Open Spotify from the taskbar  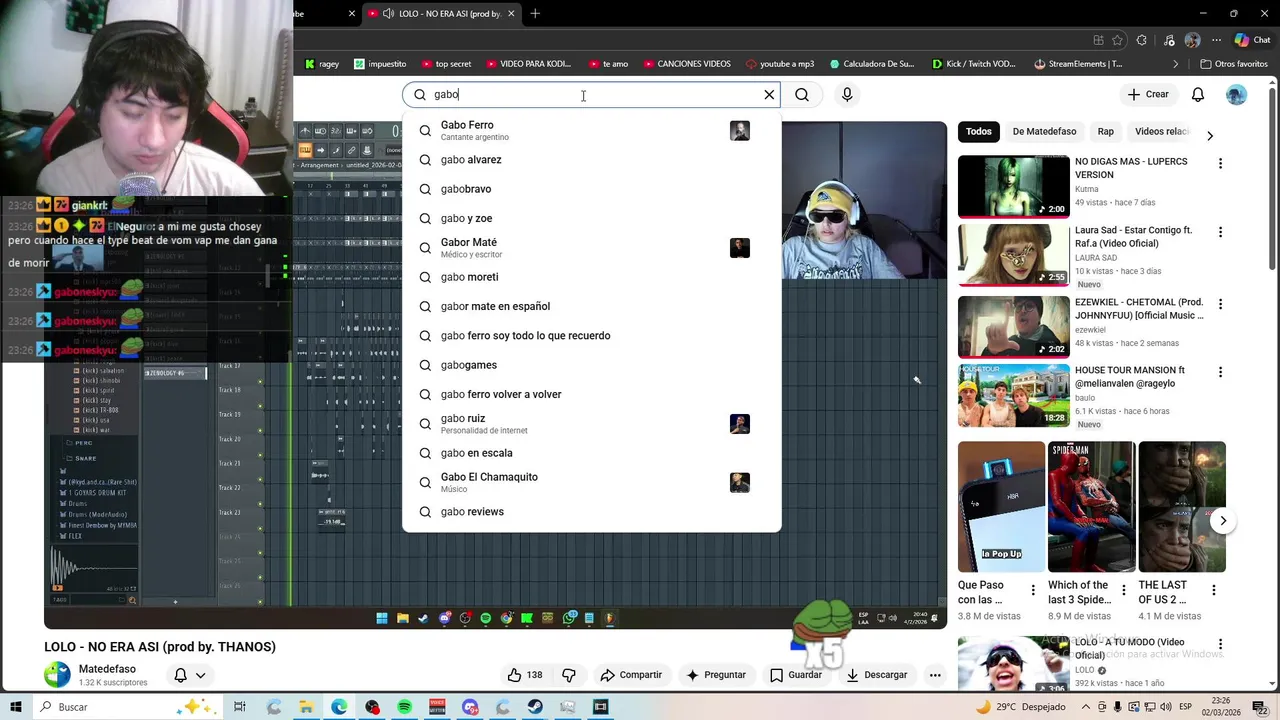[404, 707]
